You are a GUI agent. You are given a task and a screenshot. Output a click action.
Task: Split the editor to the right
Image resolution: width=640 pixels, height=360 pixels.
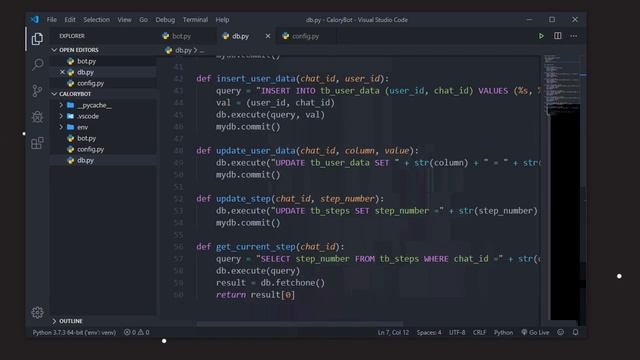[x=558, y=36]
